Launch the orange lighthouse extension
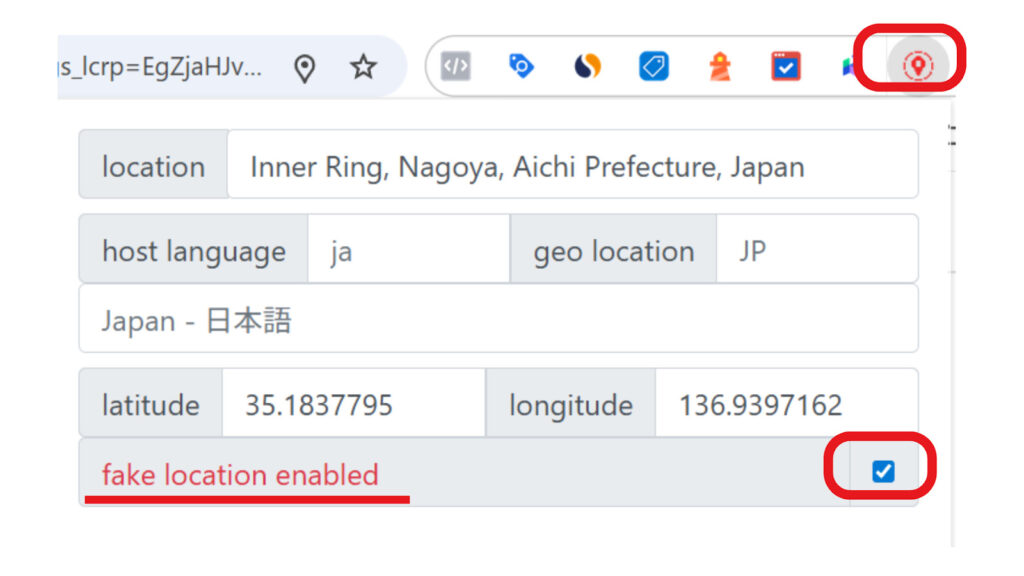Viewport: 1024px width, 576px height. coord(720,67)
